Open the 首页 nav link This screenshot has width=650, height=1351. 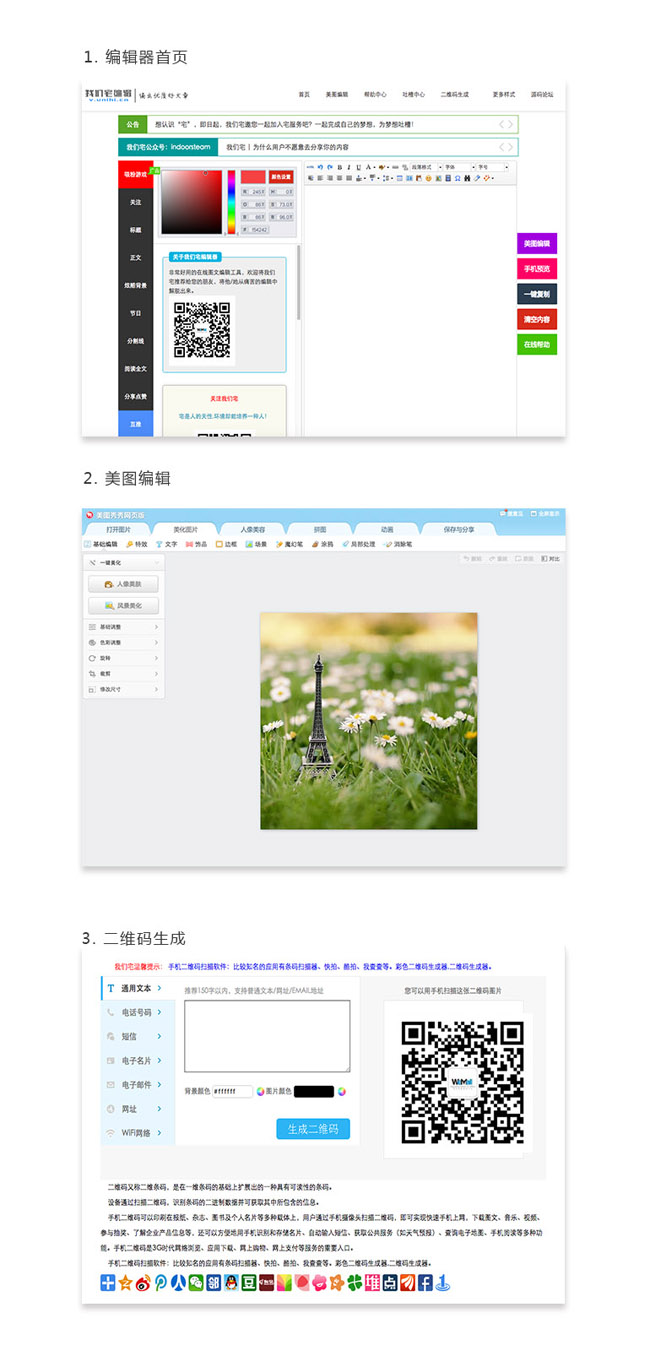point(304,95)
